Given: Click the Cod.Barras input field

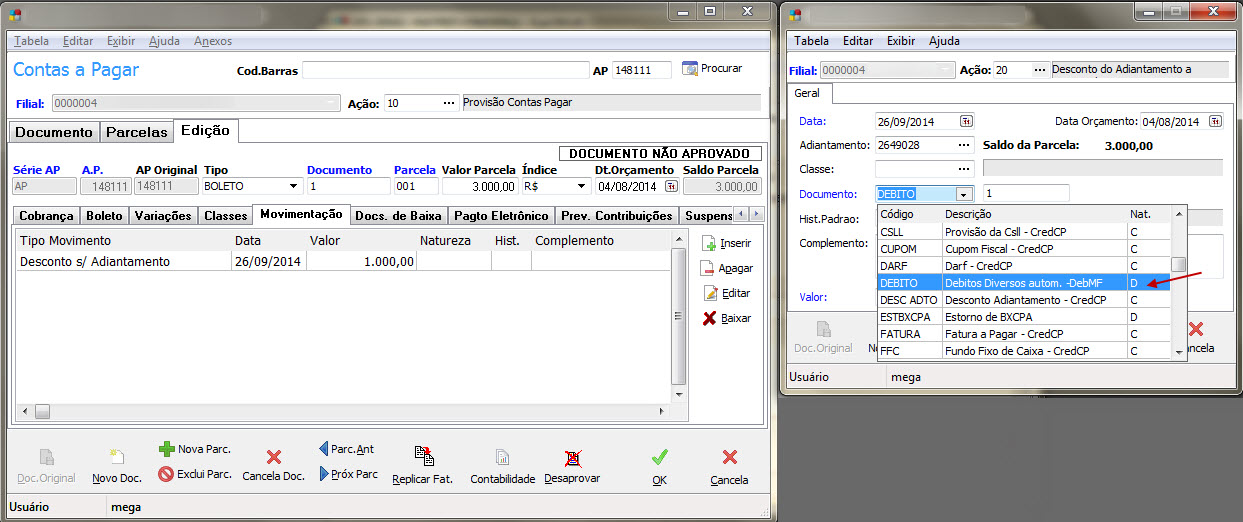Looking at the screenshot, I should 445,70.
